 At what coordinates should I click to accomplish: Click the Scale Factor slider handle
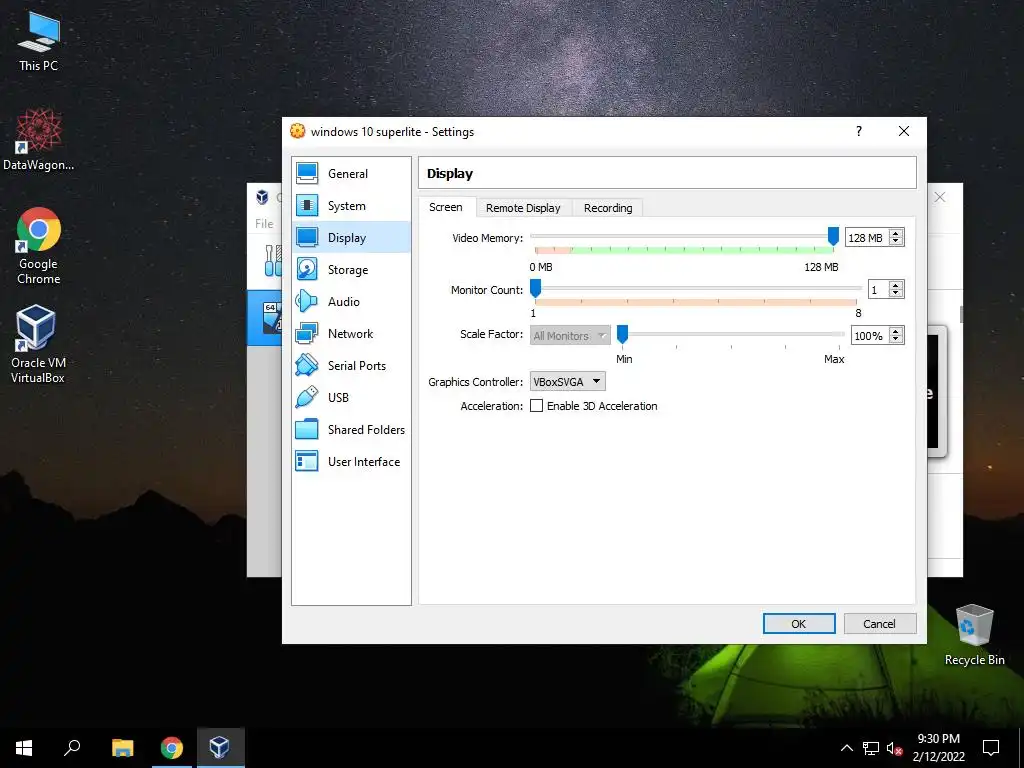coord(622,334)
